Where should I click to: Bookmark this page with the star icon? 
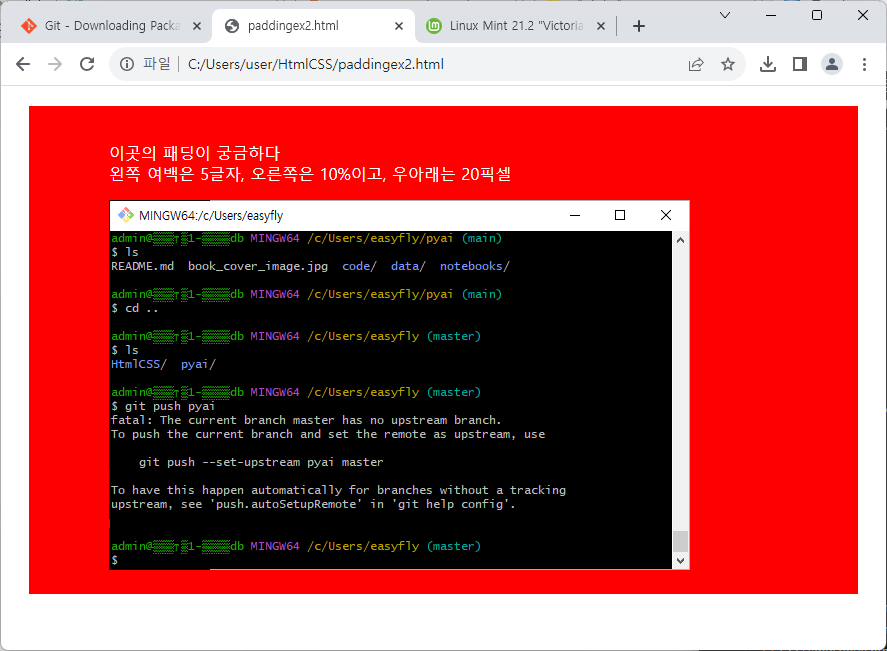click(x=728, y=64)
